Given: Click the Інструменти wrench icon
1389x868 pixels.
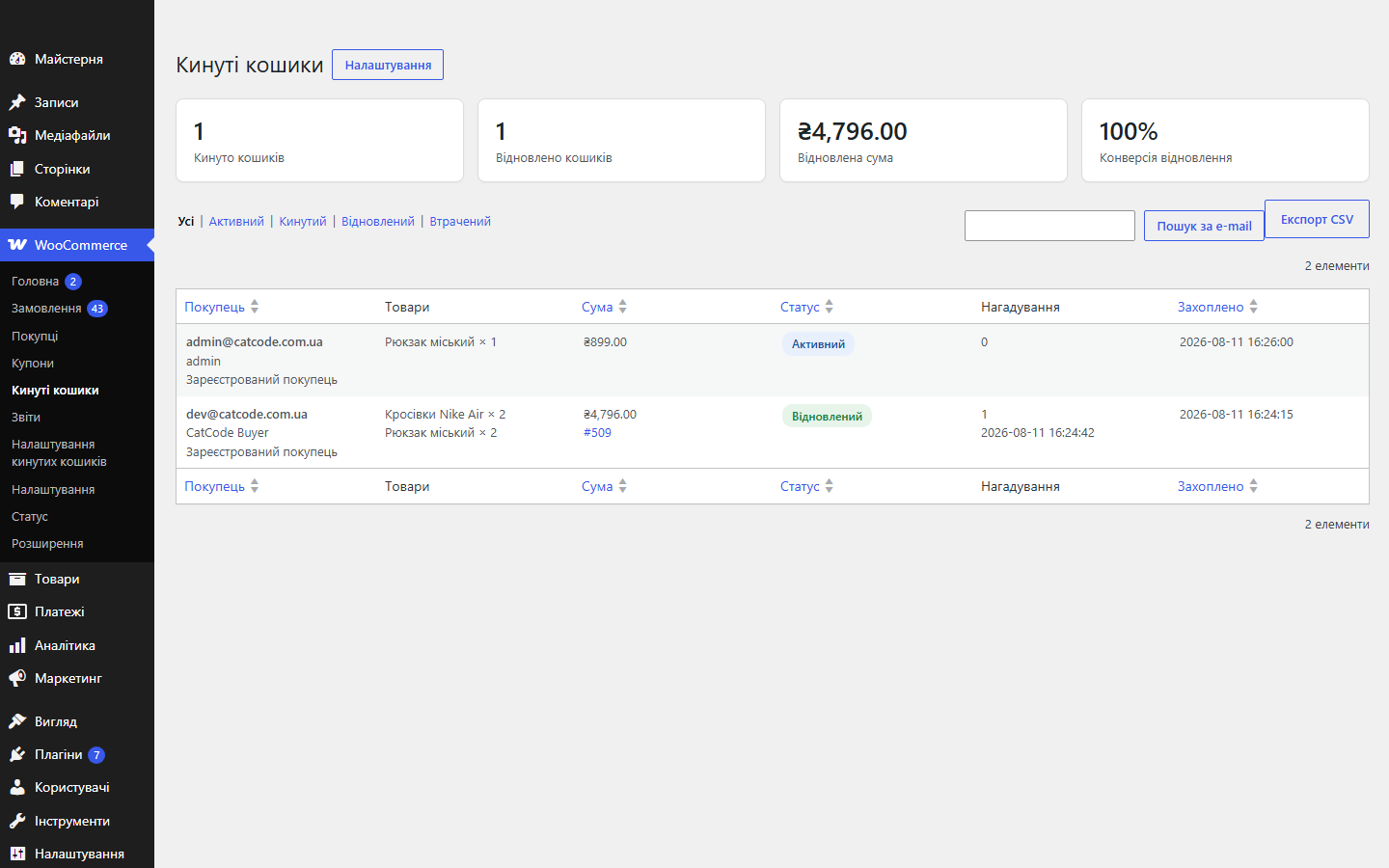Looking at the screenshot, I should click(x=17, y=821).
